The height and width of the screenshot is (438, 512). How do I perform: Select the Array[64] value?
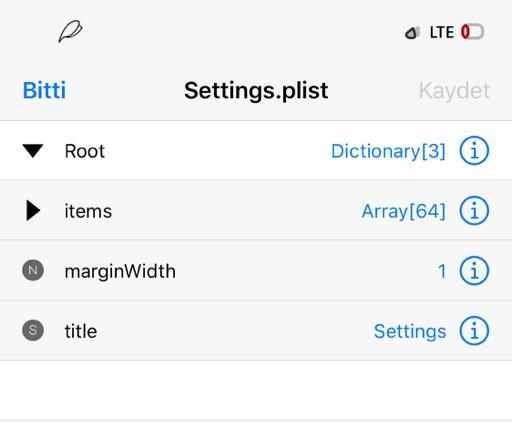tap(404, 211)
